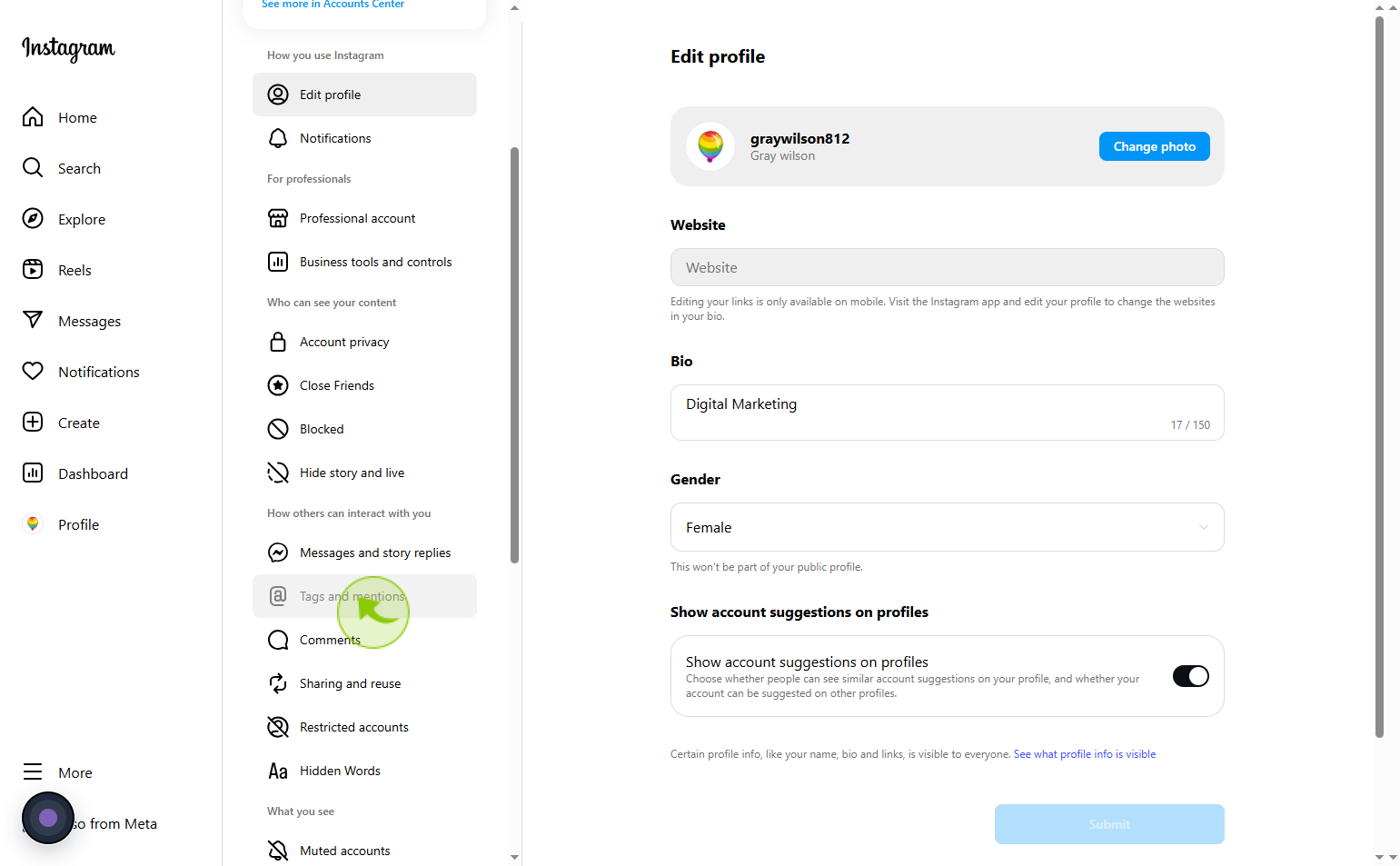Screen dimensions: 1400x866
Task: Click the Close Friends star icon
Action: click(x=278, y=385)
